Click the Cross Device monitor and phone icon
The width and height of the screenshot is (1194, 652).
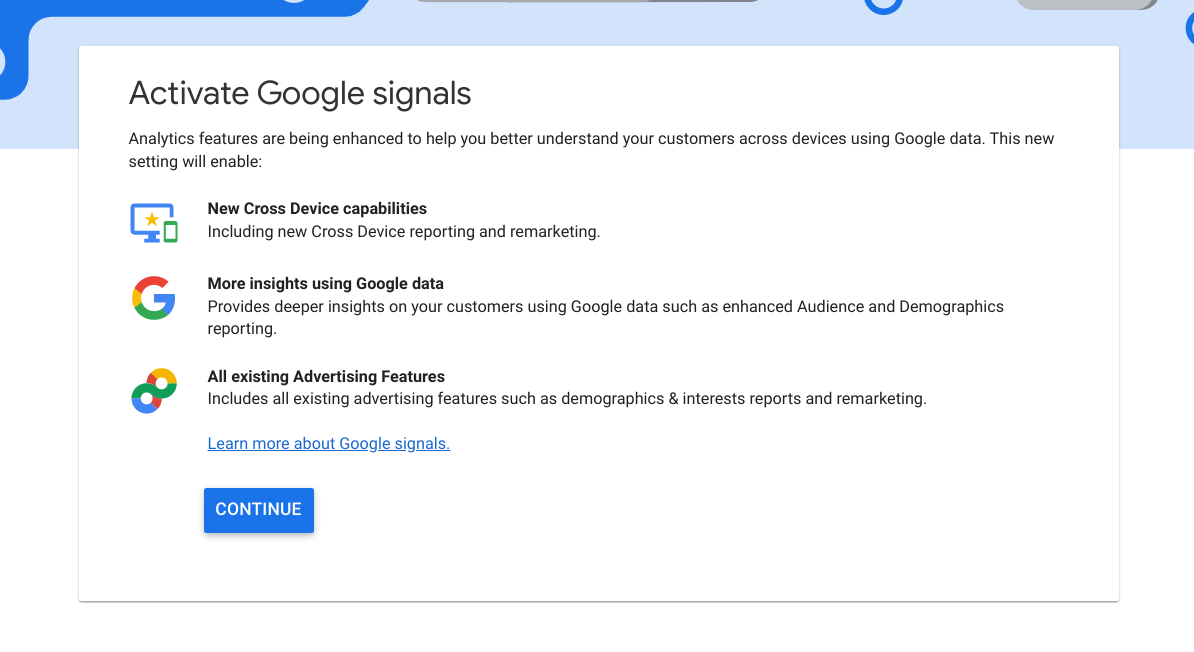(154, 222)
